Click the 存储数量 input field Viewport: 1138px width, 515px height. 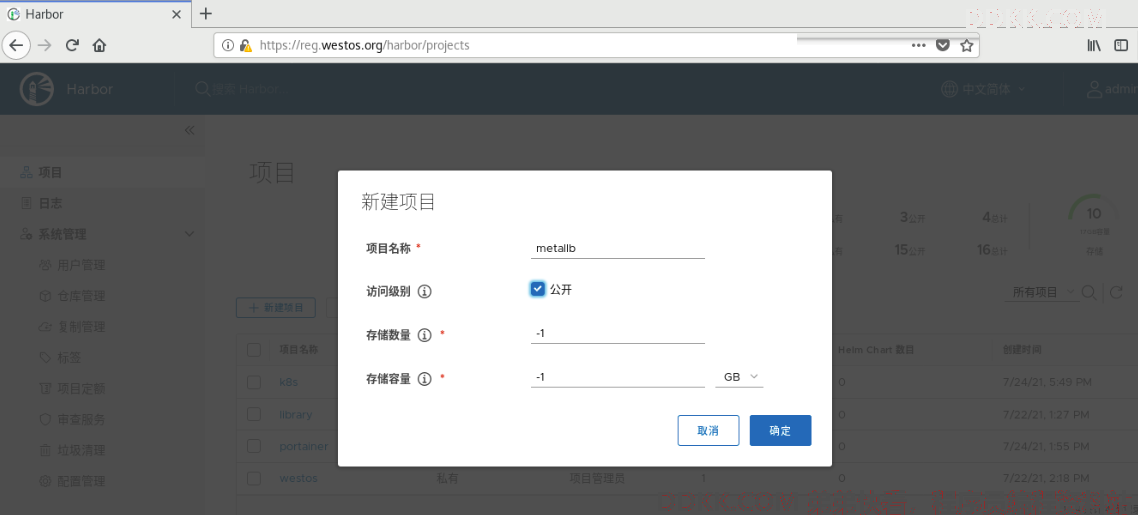click(618, 334)
